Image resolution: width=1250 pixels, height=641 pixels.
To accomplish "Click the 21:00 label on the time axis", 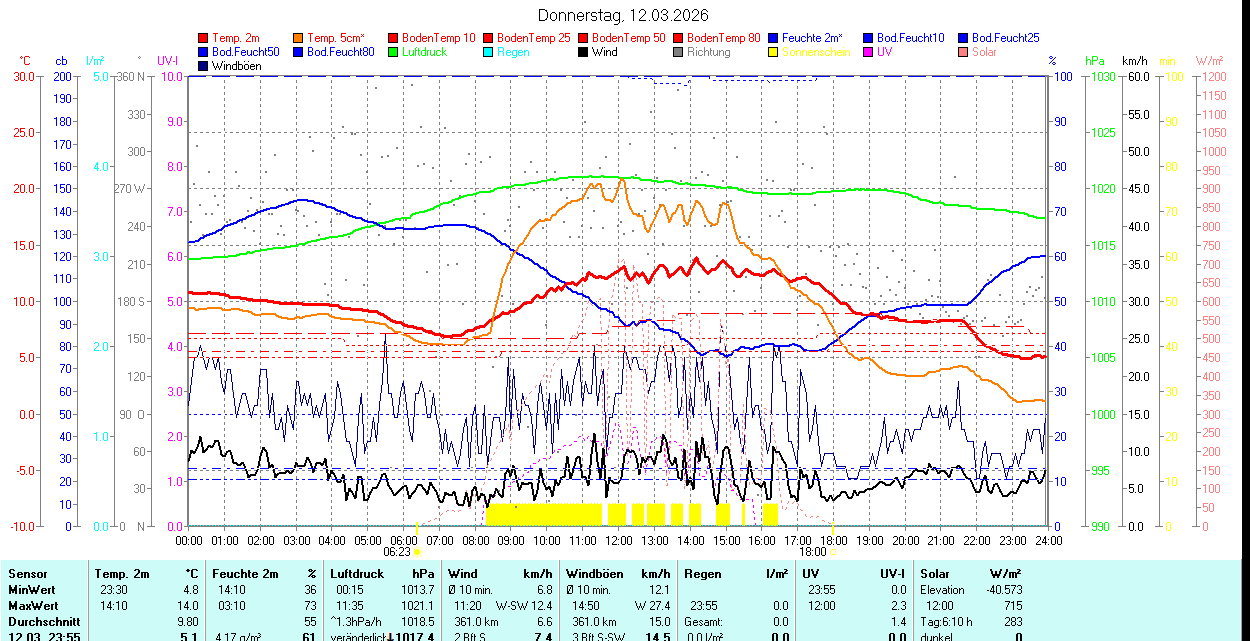I will pyautogui.click(x=941, y=540).
